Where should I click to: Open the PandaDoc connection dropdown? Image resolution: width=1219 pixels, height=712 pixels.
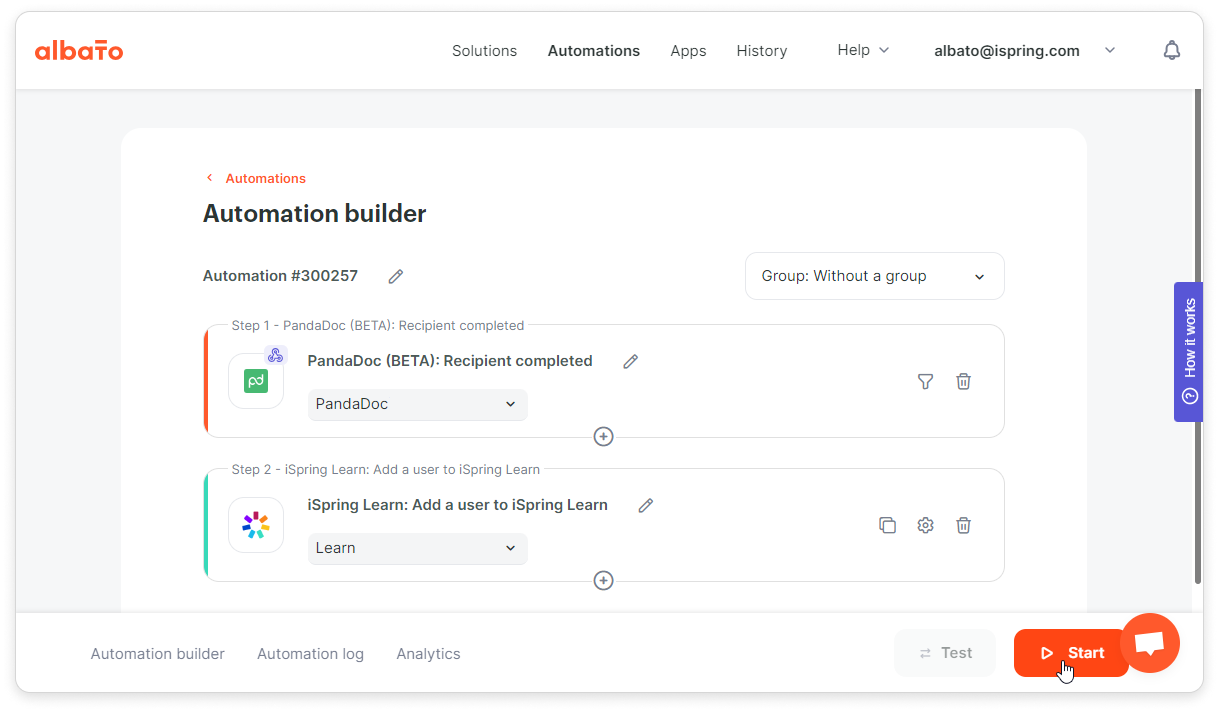417,404
